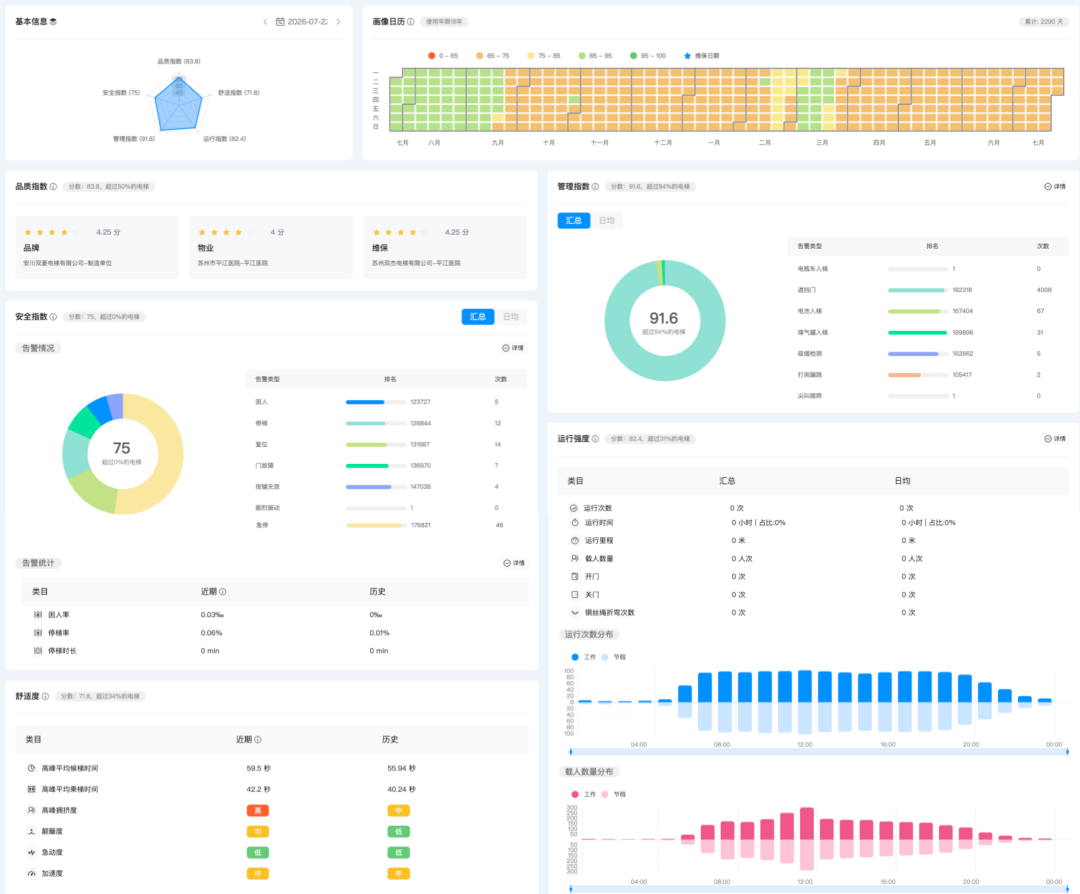Click the info icon beside 舒适度
Viewport: 1080px width, 894px height.
45,696
